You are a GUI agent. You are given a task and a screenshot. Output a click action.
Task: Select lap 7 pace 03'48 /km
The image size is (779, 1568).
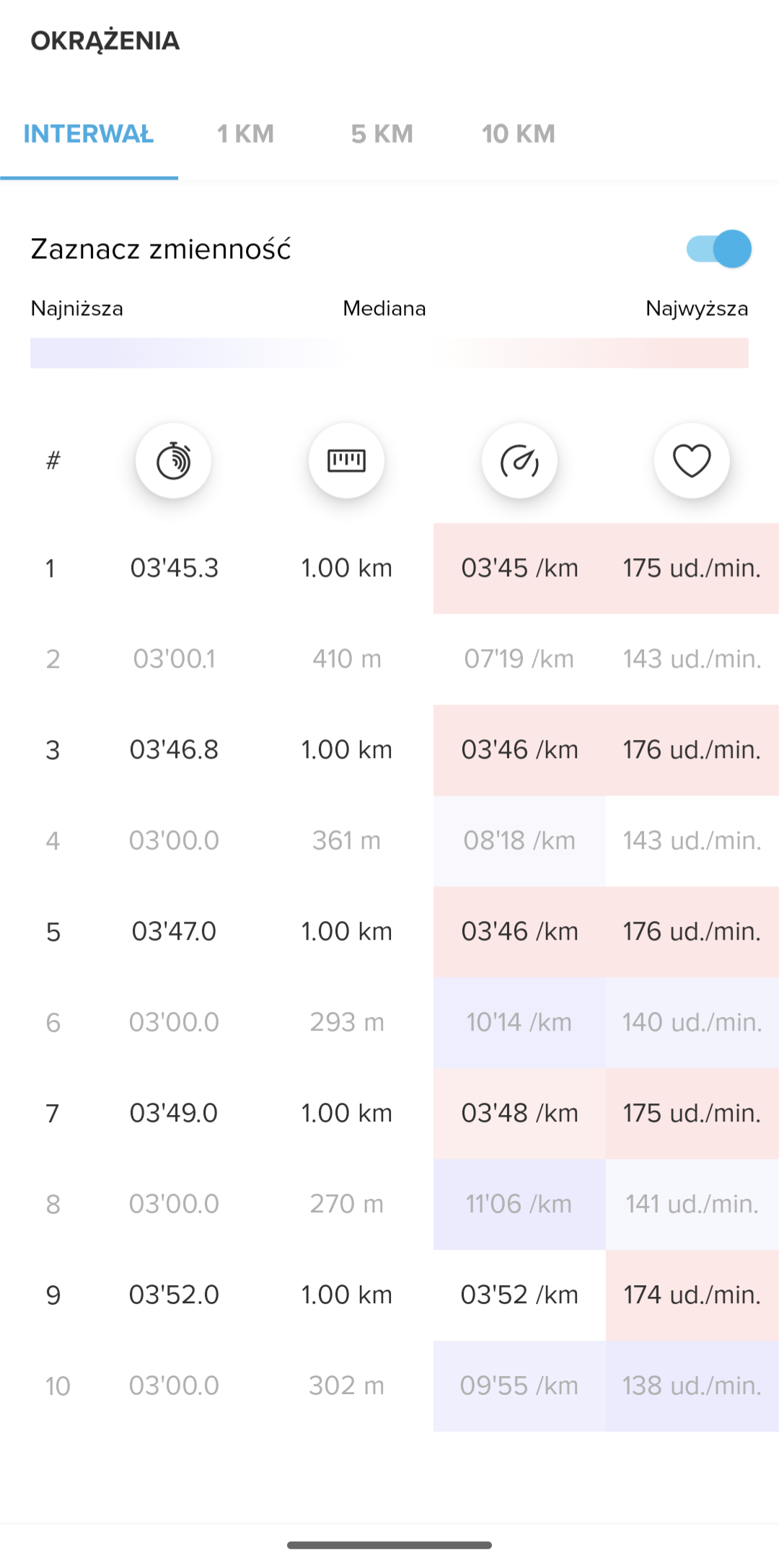click(x=519, y=1114)
